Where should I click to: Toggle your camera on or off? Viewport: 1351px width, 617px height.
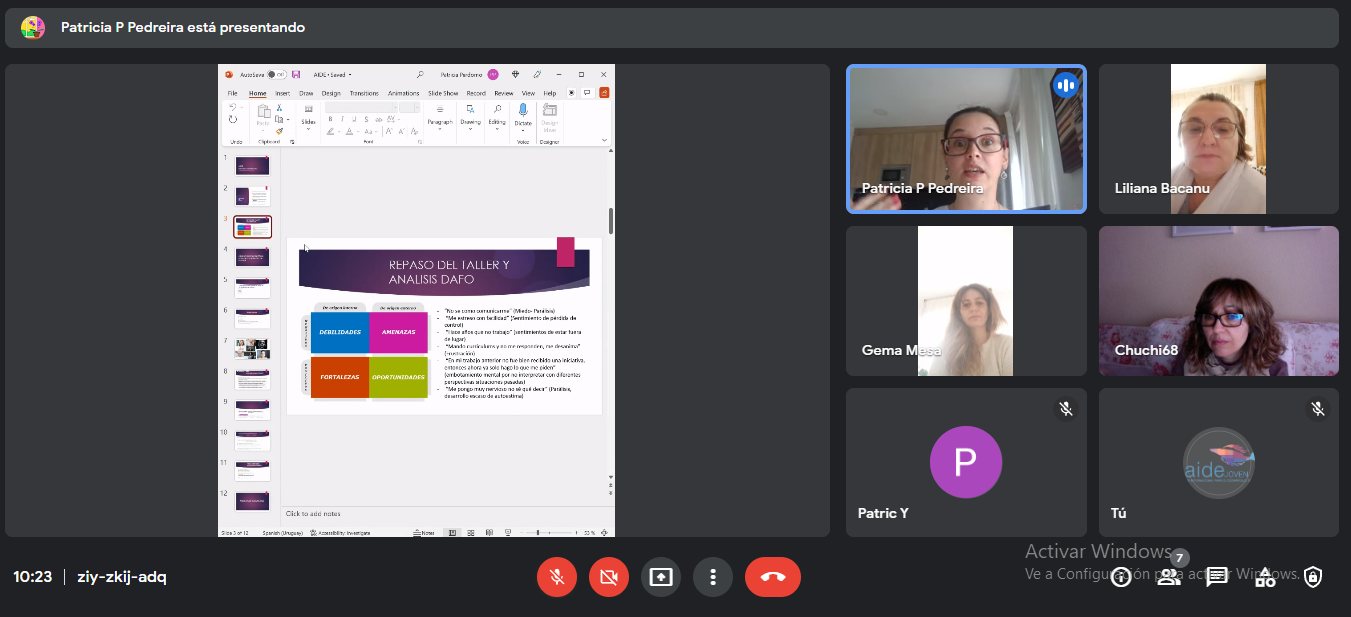[609, 577]
